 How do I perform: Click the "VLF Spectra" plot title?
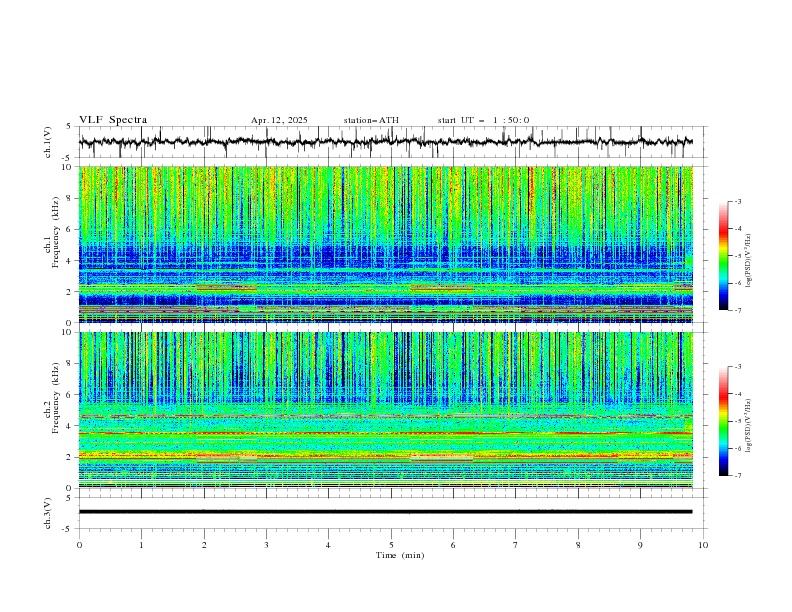click(113, 120)
